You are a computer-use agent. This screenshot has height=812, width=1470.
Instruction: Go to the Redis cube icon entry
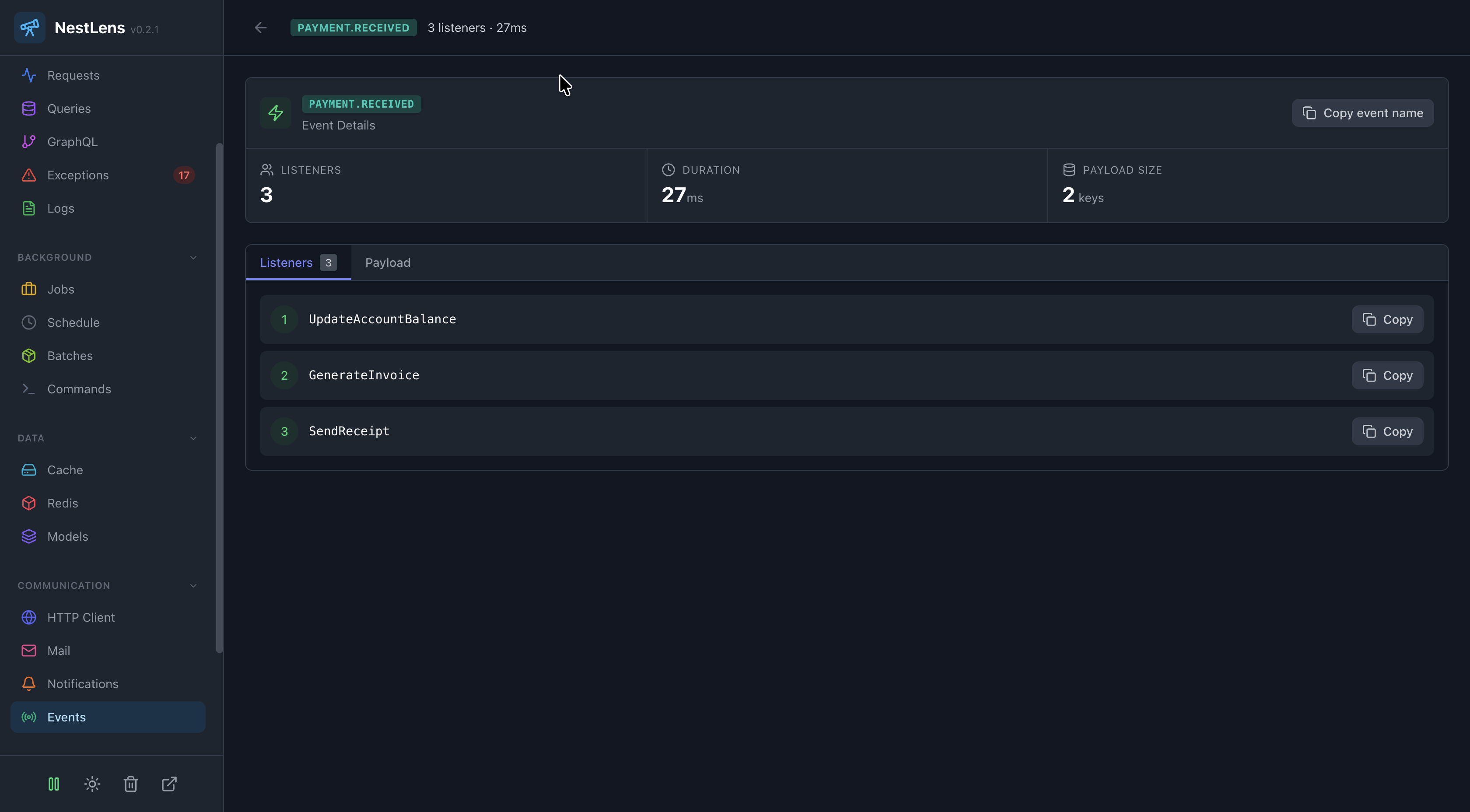(x=29, y=503)
